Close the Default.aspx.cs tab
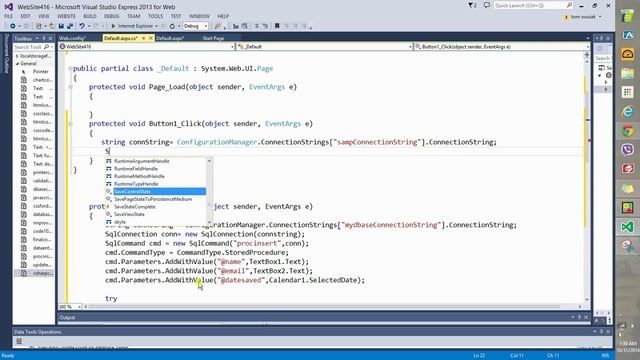This screenshot has width=640, height=360. 151,38
